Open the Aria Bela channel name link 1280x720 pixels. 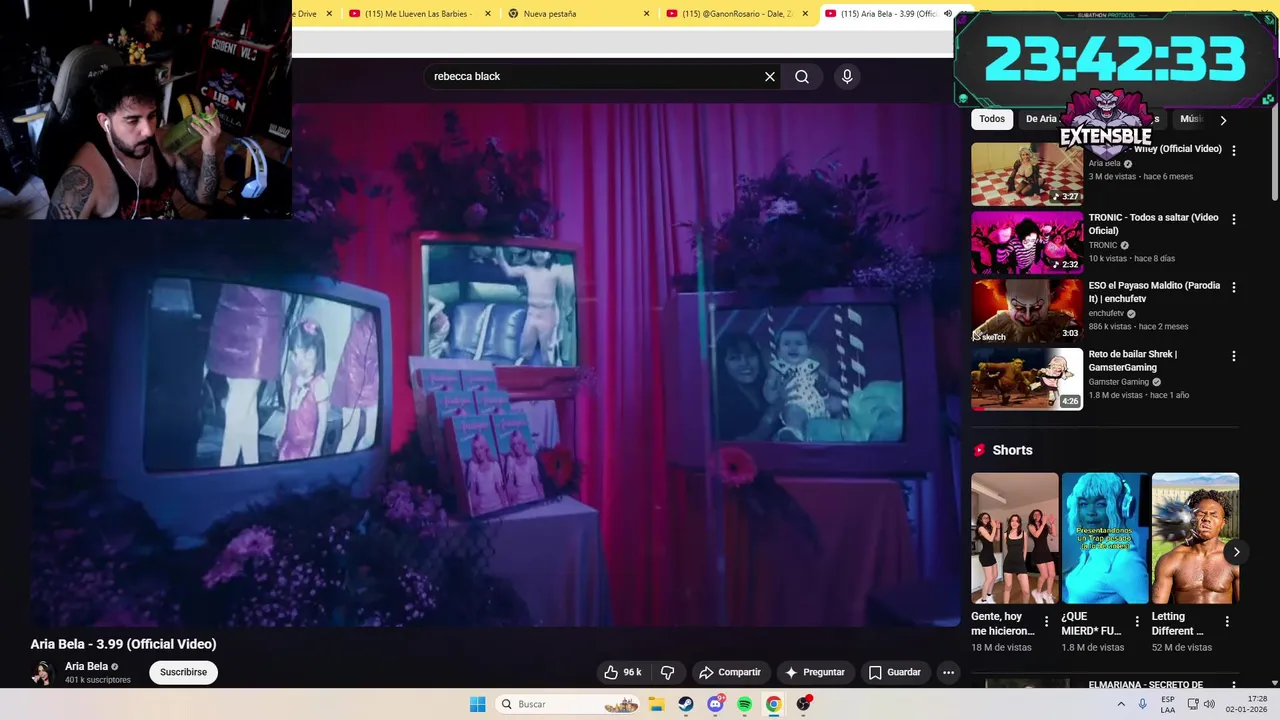(x=86, y=666)
